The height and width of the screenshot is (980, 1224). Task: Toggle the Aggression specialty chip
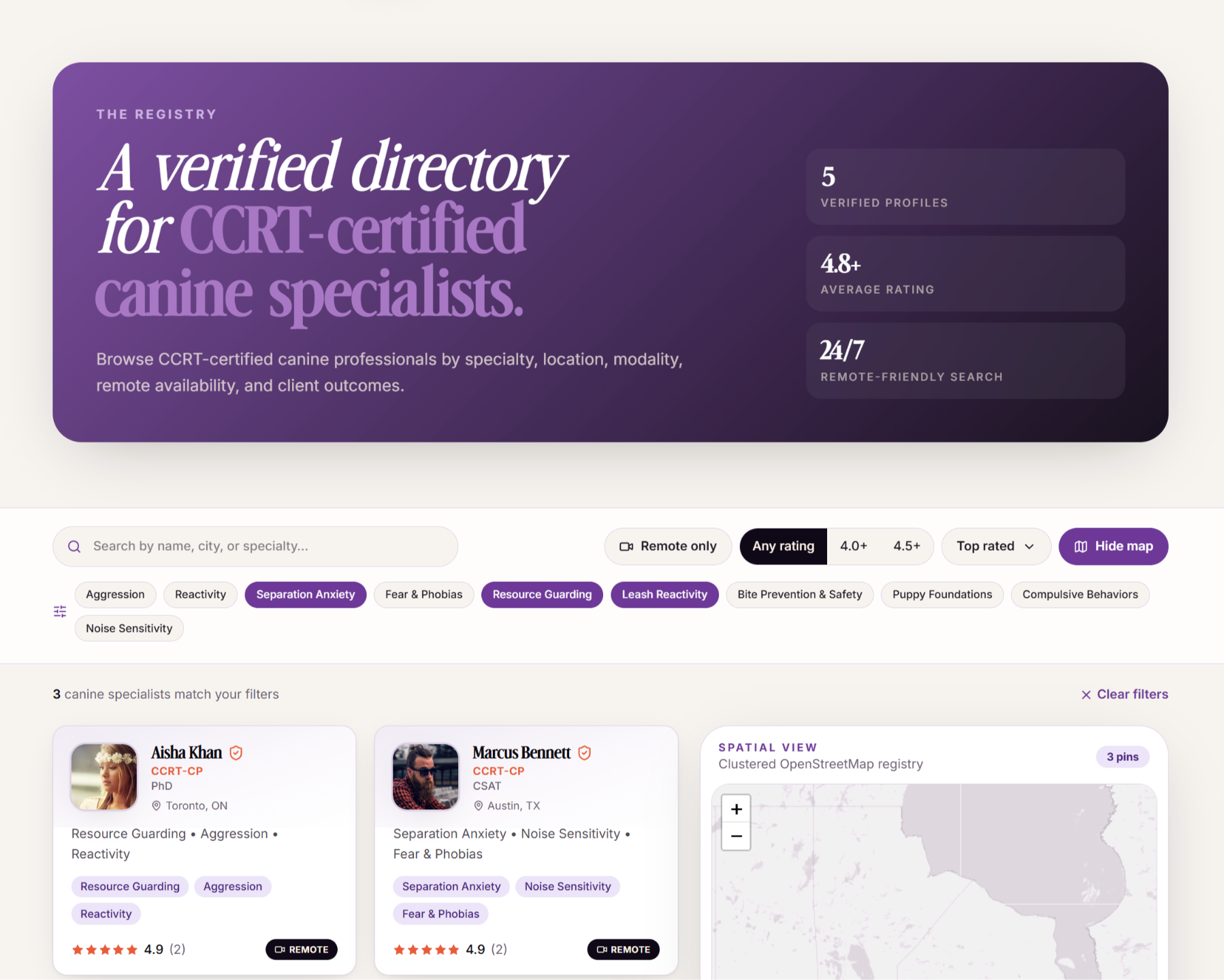pyautogui.click(x=116, y=595)
